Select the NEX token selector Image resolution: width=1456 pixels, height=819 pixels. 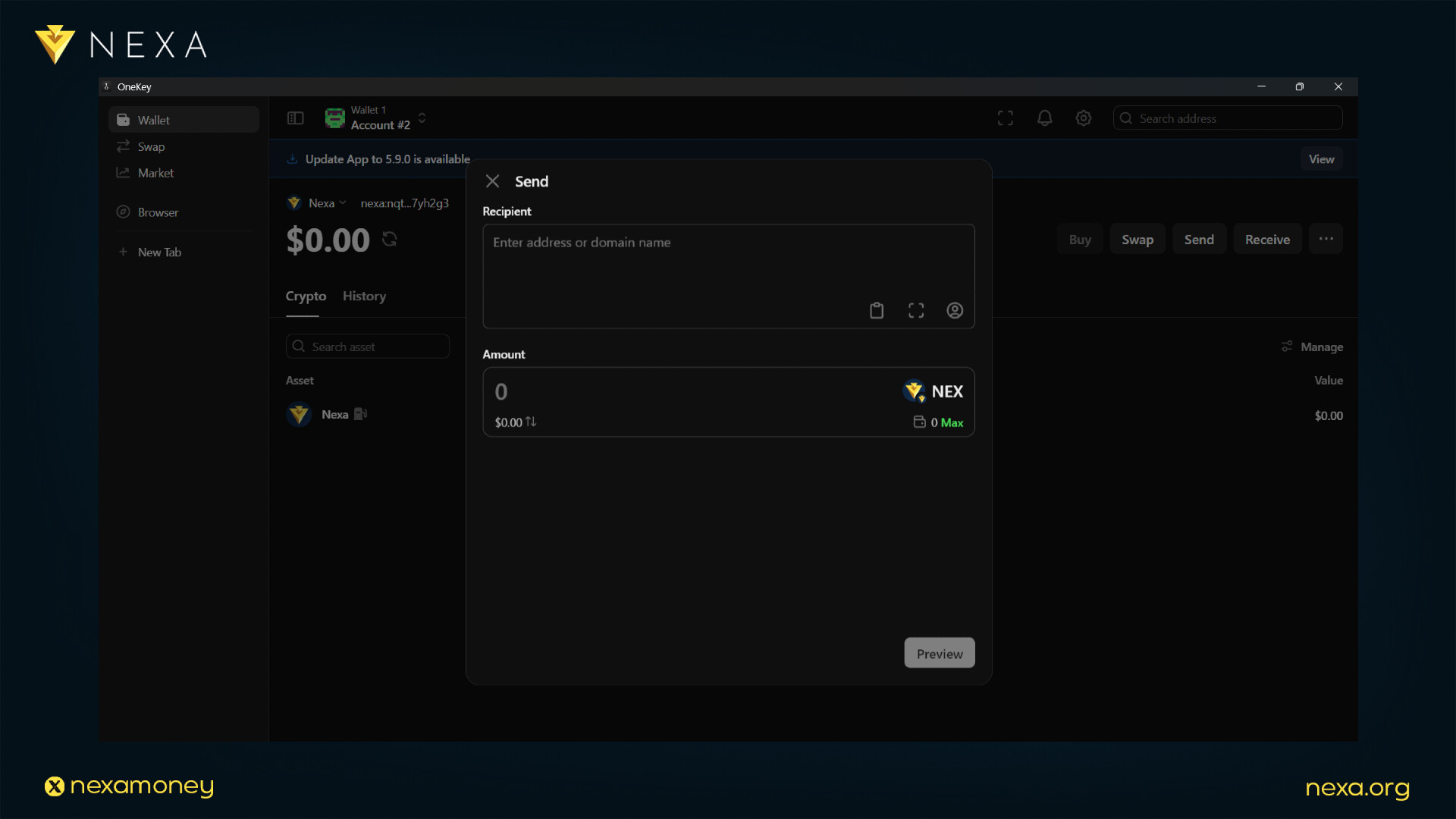pos(933,391)
